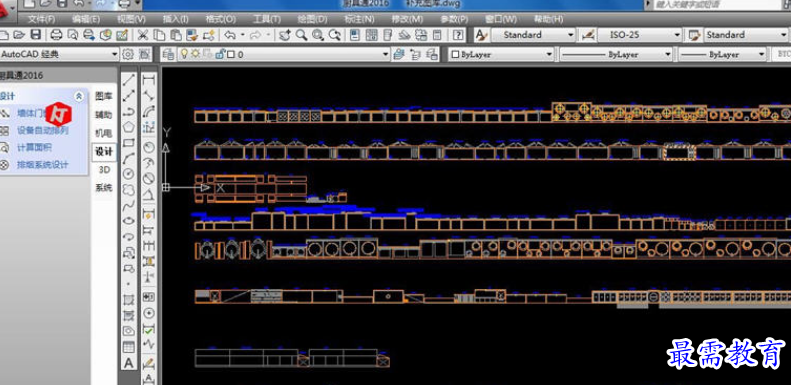
Task: Open the 格式(O) menu
Action: pos(220,19)
